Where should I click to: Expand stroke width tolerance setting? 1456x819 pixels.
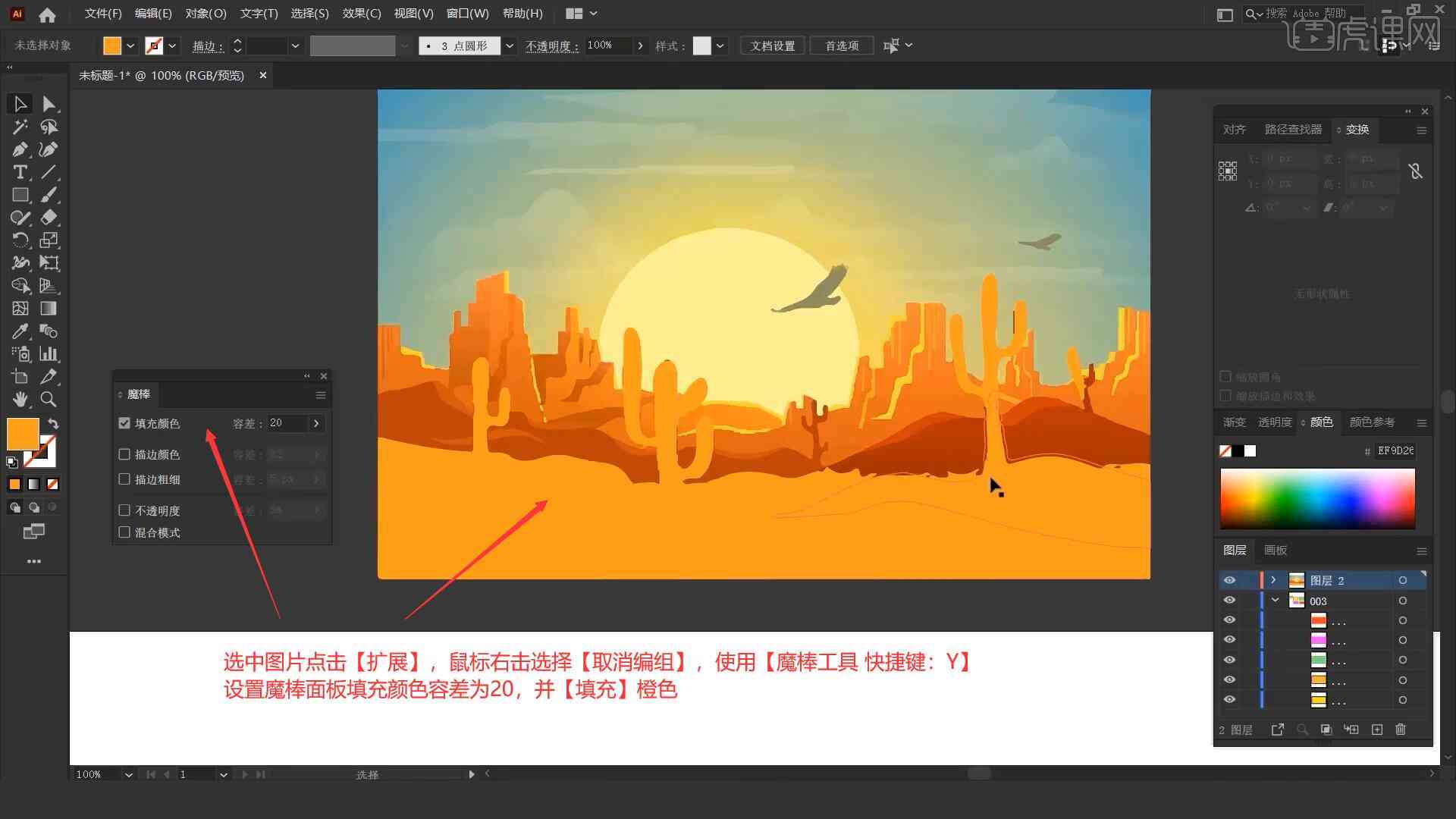316,479
